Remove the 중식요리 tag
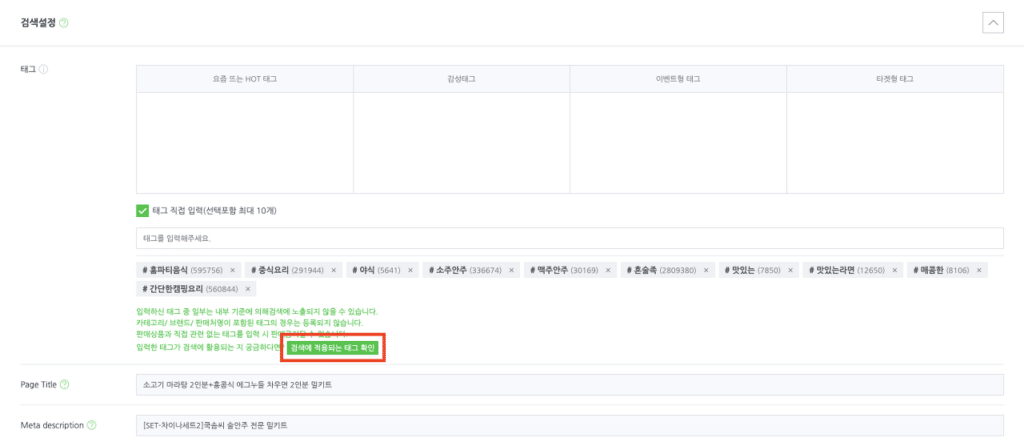This screenshot has width=1024, height=446. click(x=334, y=270)
